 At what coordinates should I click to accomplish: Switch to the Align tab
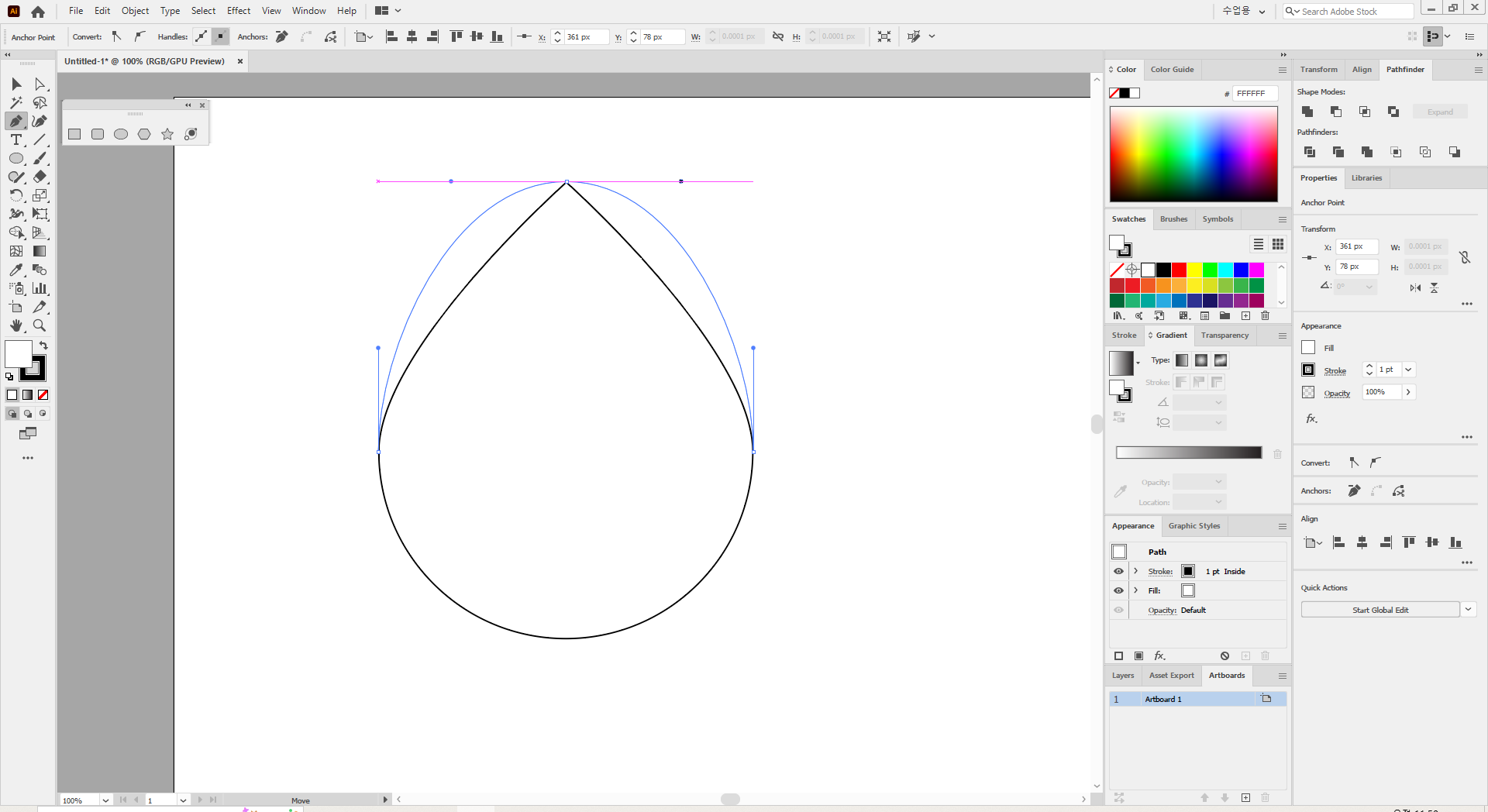click(1362, 70)
